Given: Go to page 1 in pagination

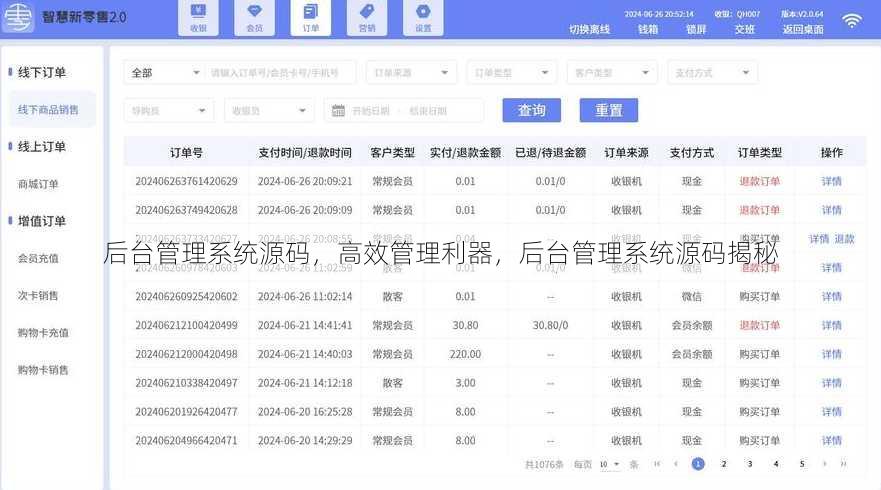Looking at the screenshot, I should [x=698, y=464].
